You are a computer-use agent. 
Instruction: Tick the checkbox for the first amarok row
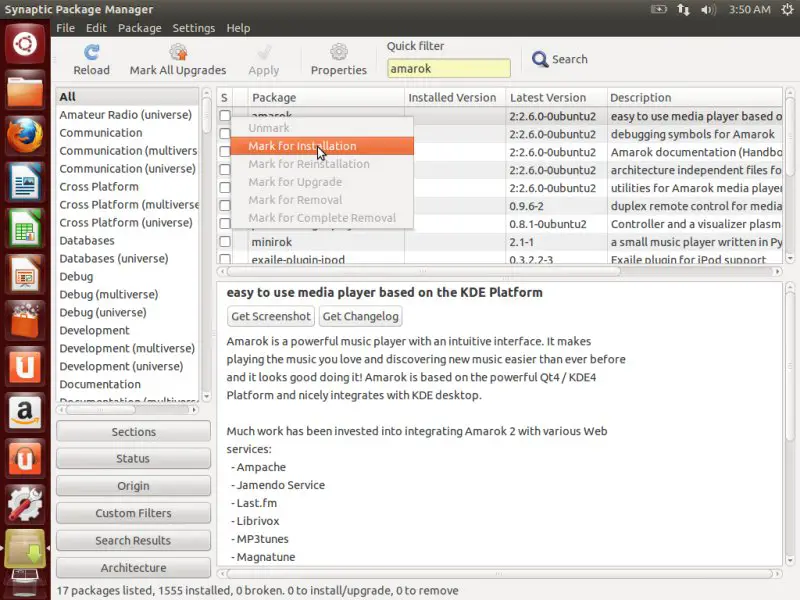pos(225,116)
